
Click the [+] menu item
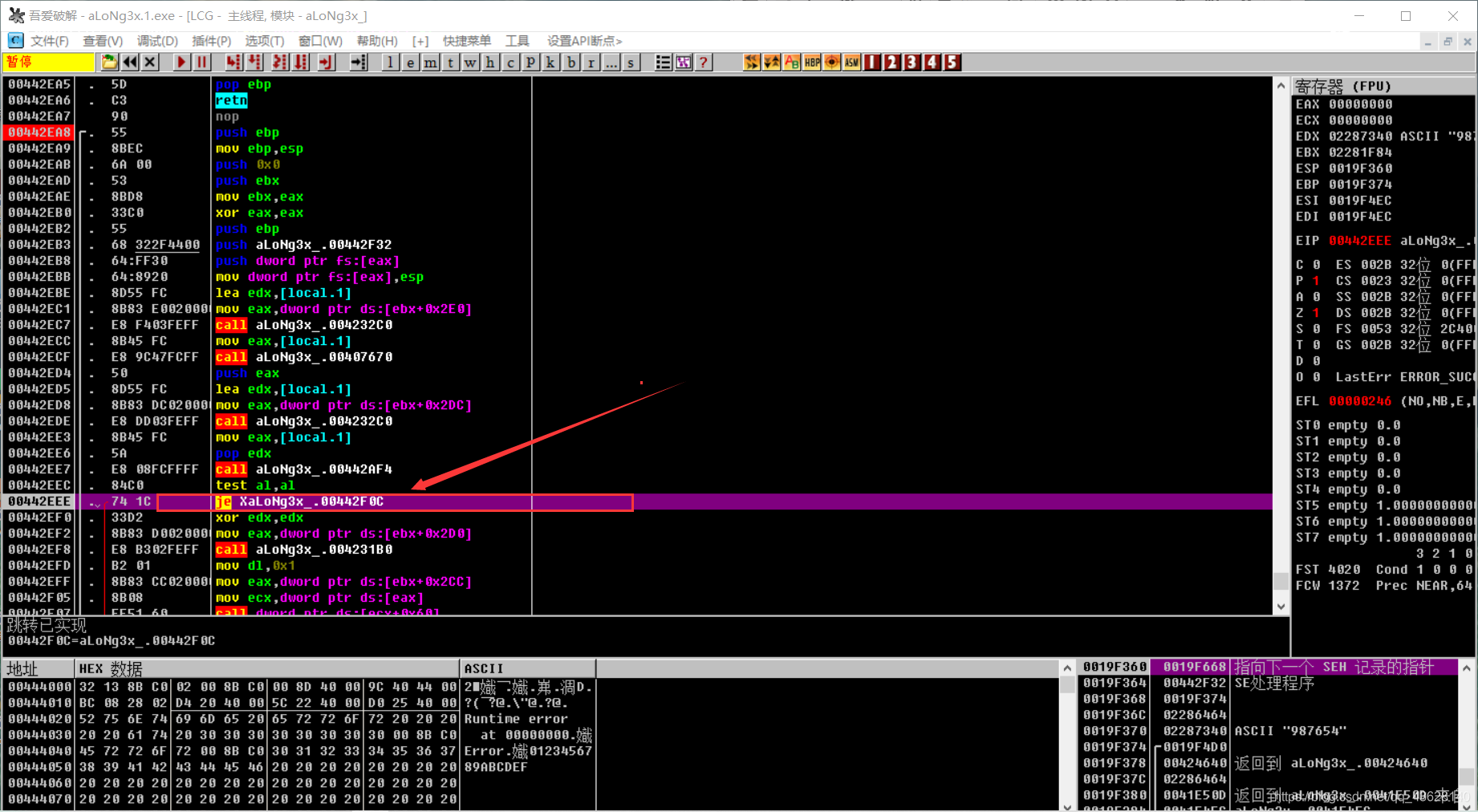(420, 41)
